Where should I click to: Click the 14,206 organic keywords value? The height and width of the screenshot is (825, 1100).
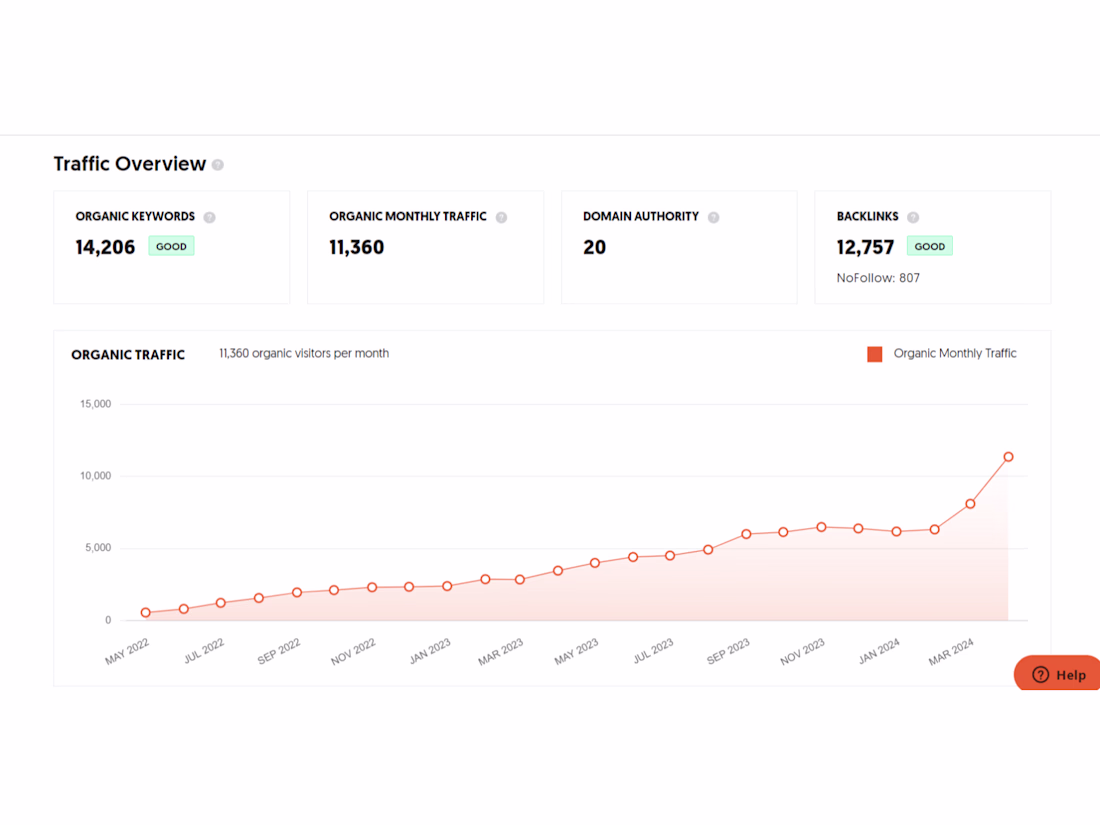[x=105, y=247]
